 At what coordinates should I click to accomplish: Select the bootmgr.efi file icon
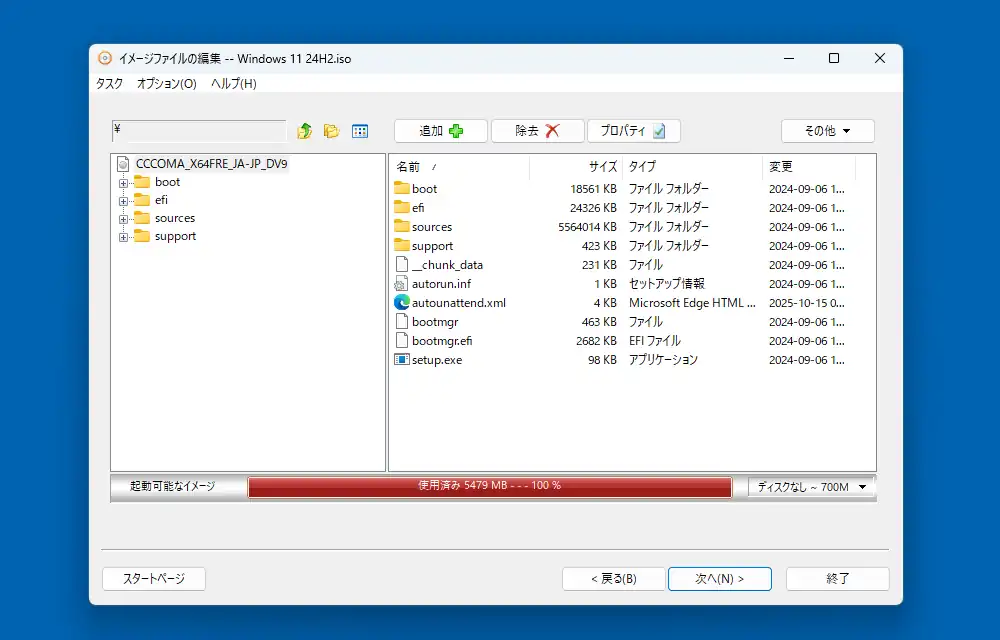tap(402, 340)
